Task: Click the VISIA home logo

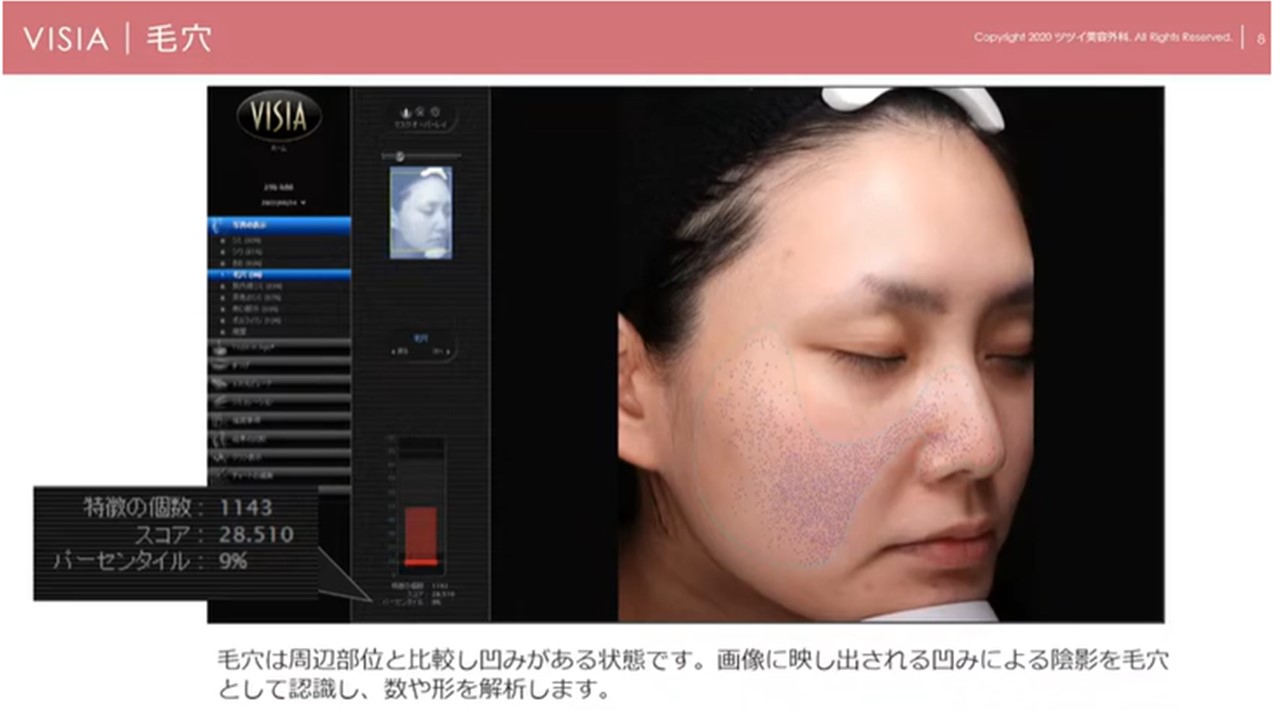Action: click(279, 117)
